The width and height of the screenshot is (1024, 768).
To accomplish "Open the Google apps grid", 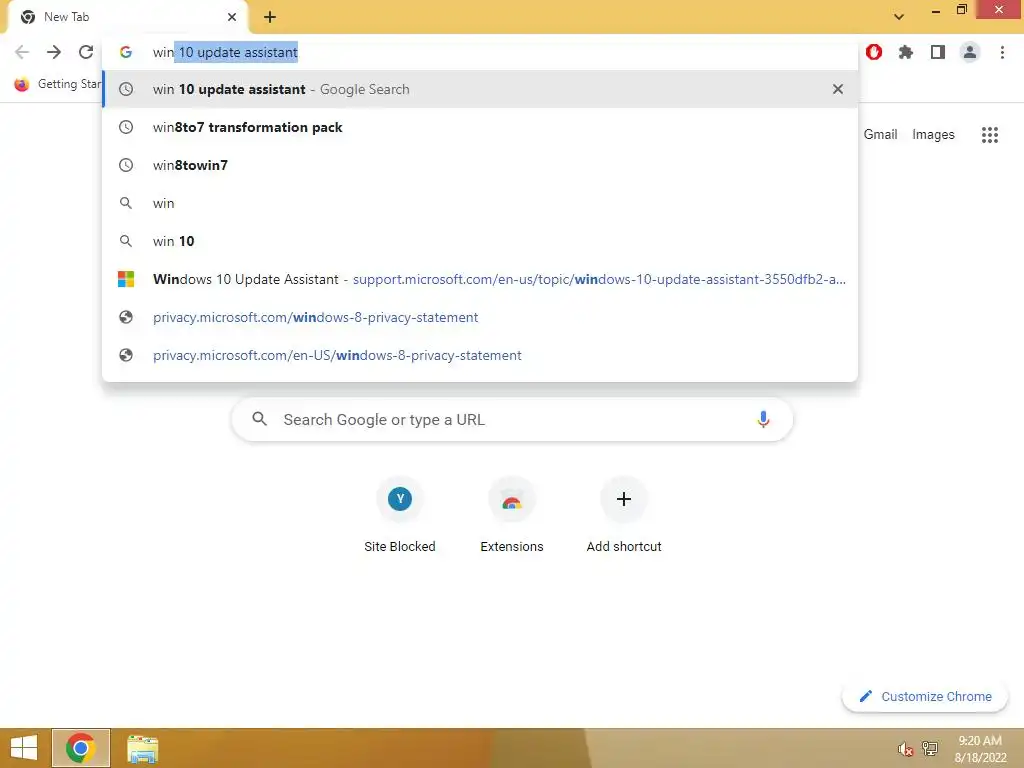I will pos(989,135).
